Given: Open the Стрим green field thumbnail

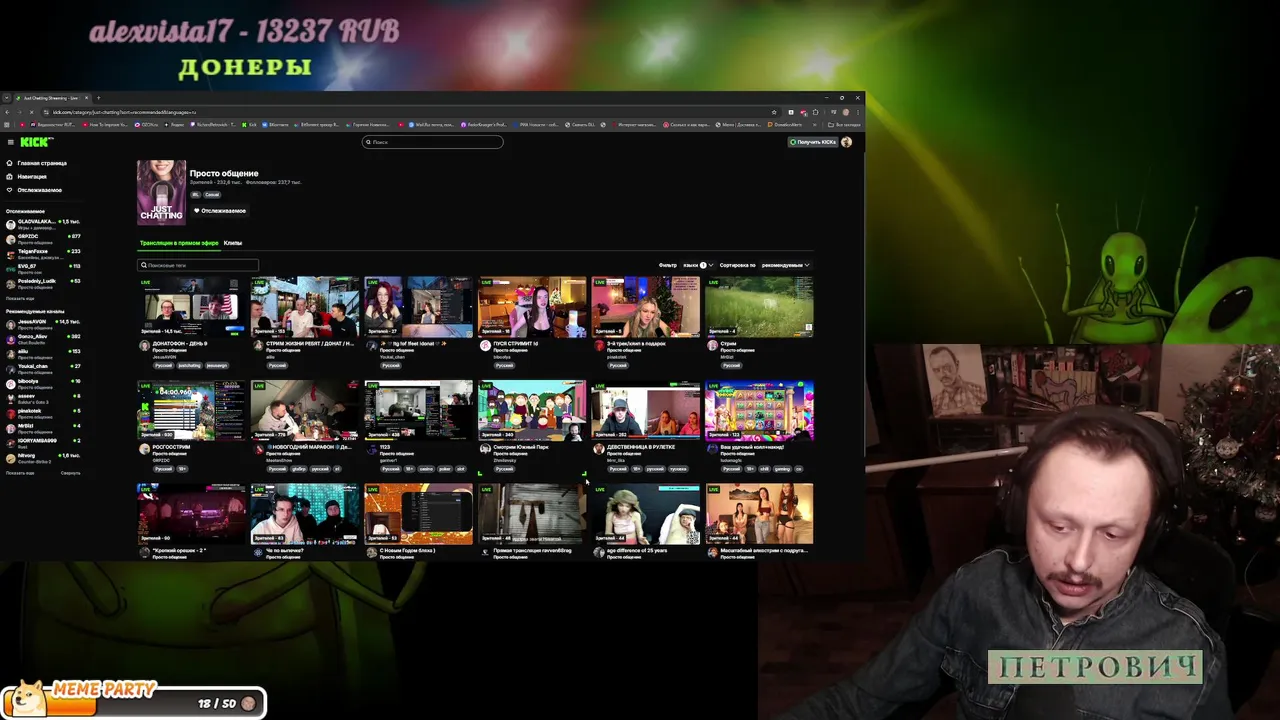Looking at the screenshot, I should tap(759, 307).
